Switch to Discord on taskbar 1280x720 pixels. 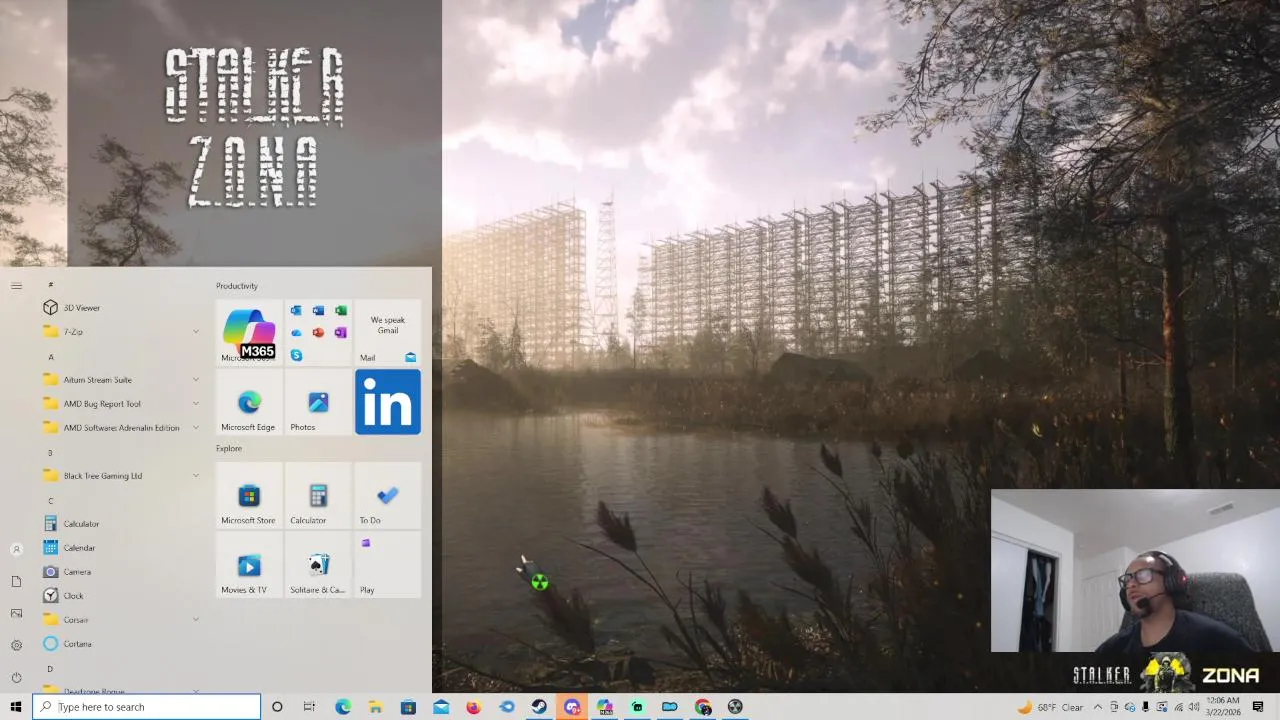pos(572,707)
